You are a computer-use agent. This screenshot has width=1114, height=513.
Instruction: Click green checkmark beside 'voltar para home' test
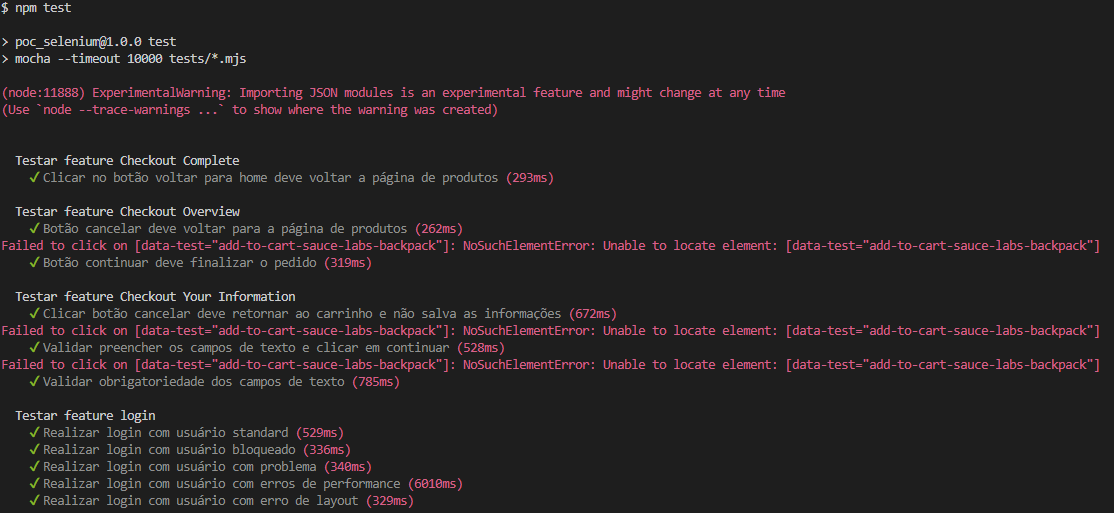click(33, 178)
